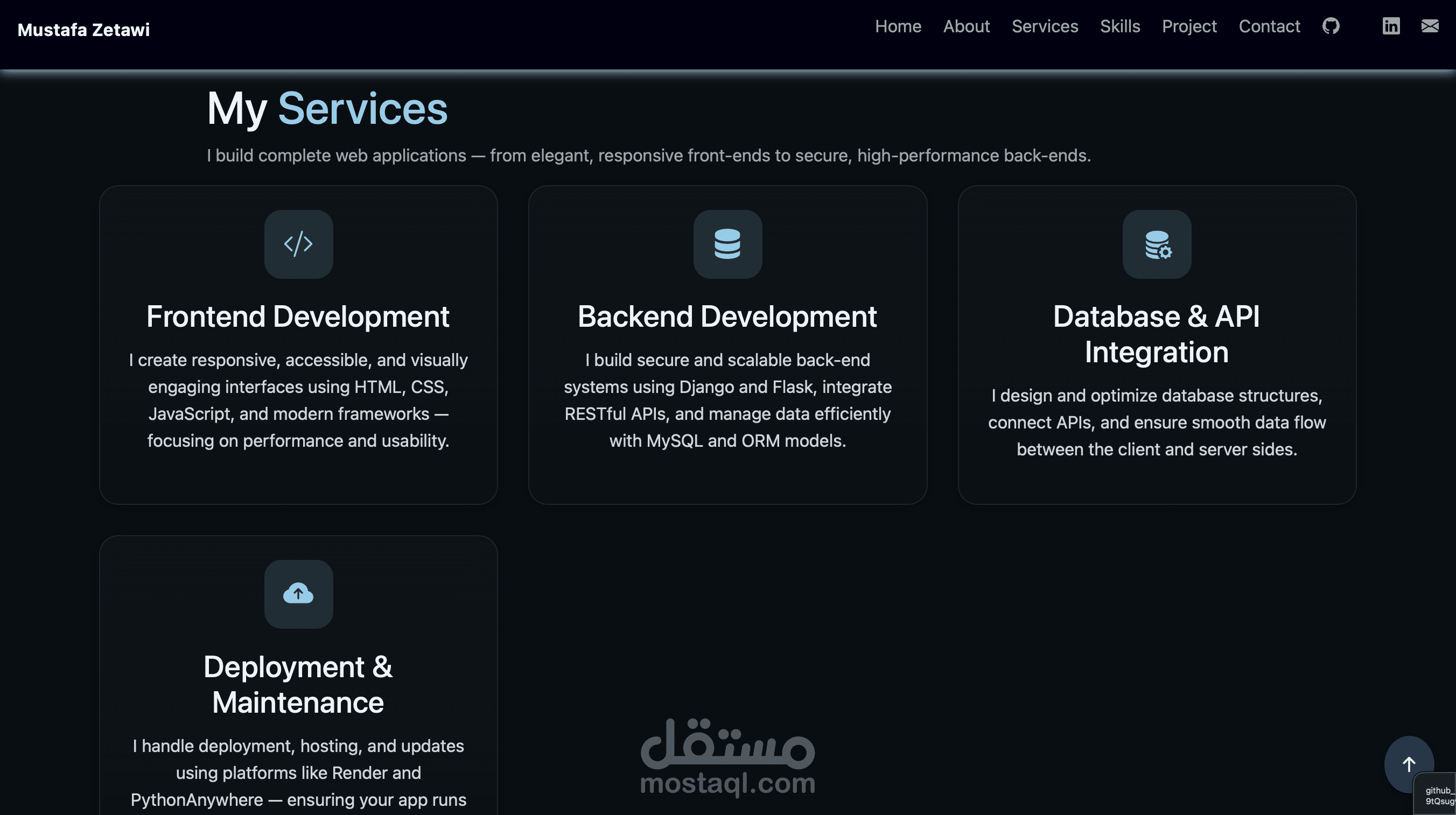This screenshot has width=1456, height=815.
Task: Click the code brackets Frontend icon
Action: pos(298,244)
